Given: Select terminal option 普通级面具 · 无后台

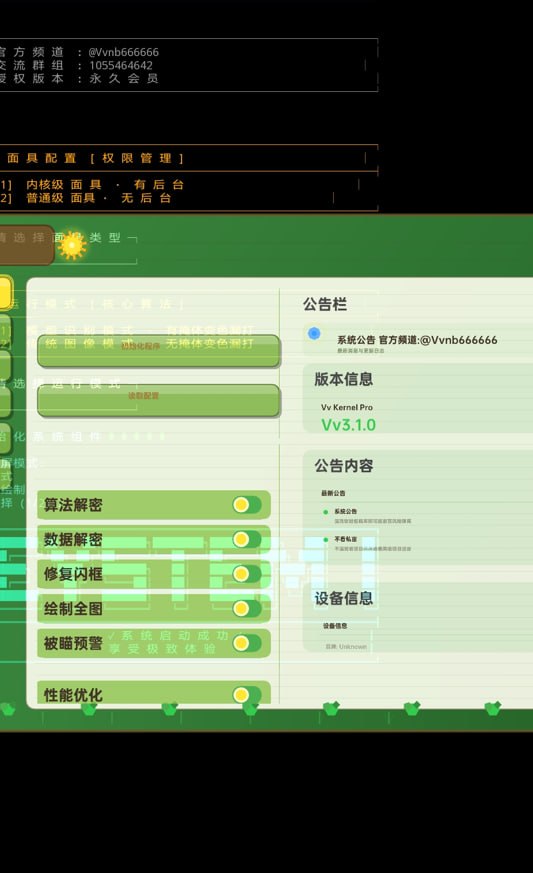Looking at the screenshot, I should [x=99, y=198].
